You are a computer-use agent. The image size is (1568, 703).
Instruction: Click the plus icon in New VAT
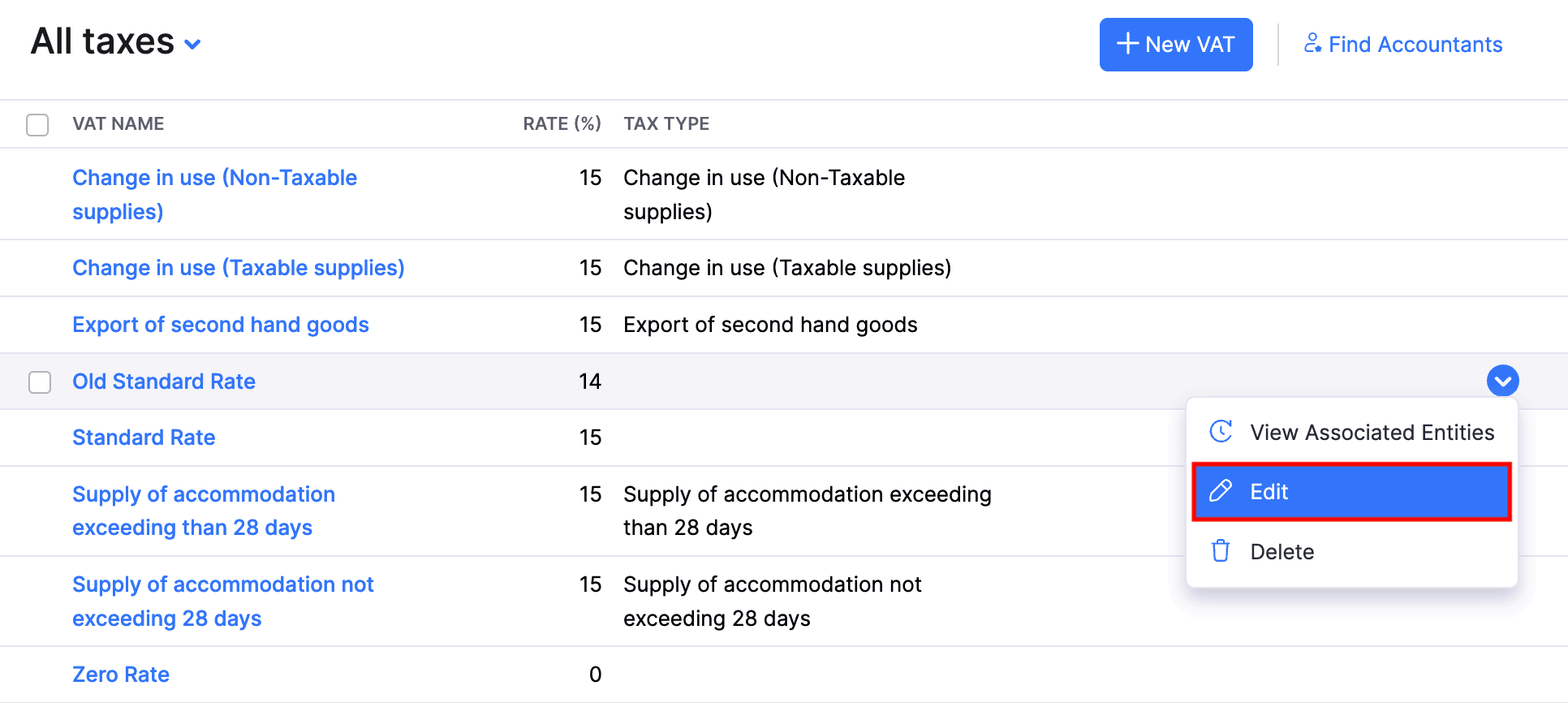click(1127, 44)
